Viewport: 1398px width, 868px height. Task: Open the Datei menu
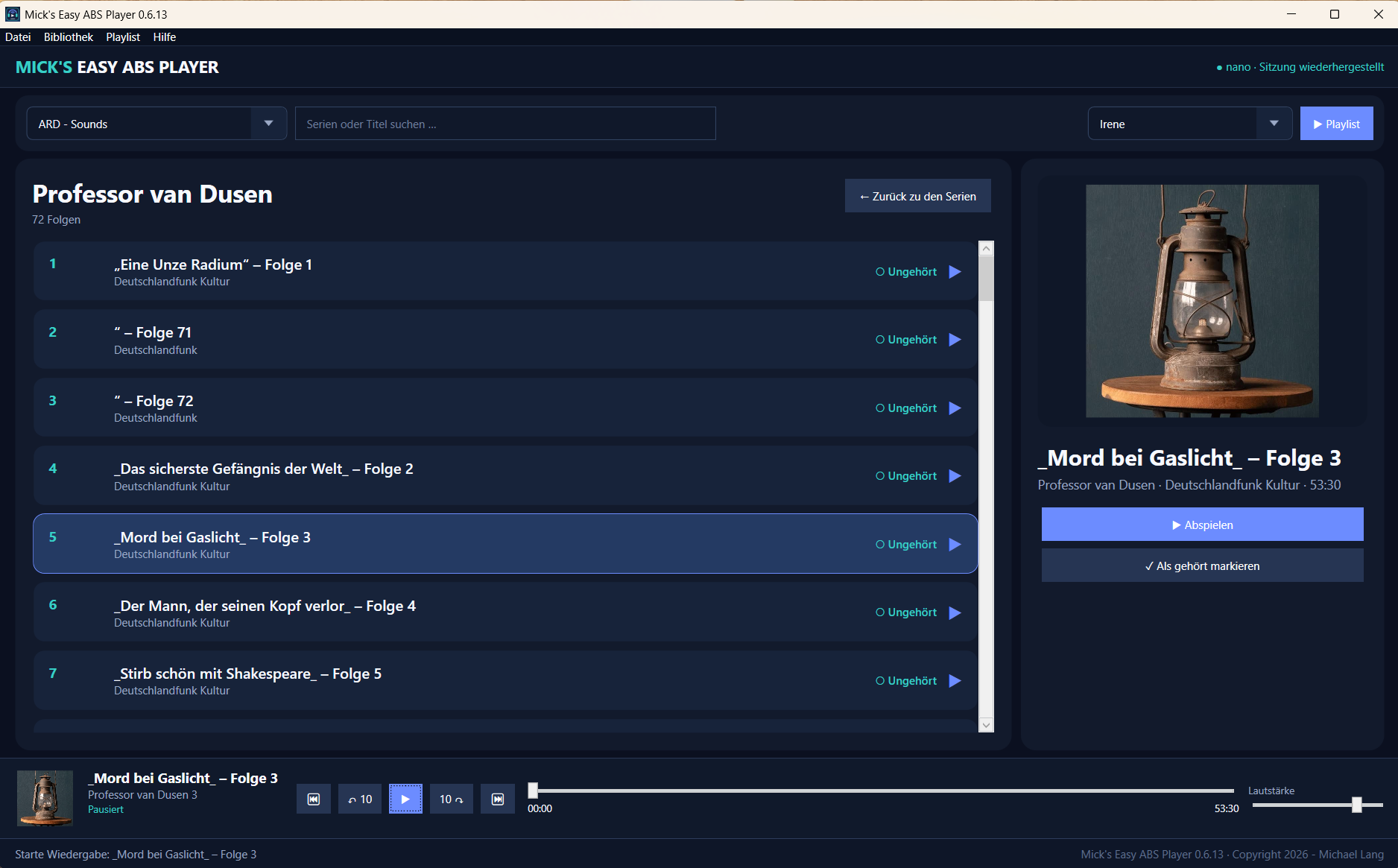tap(18, 37)
